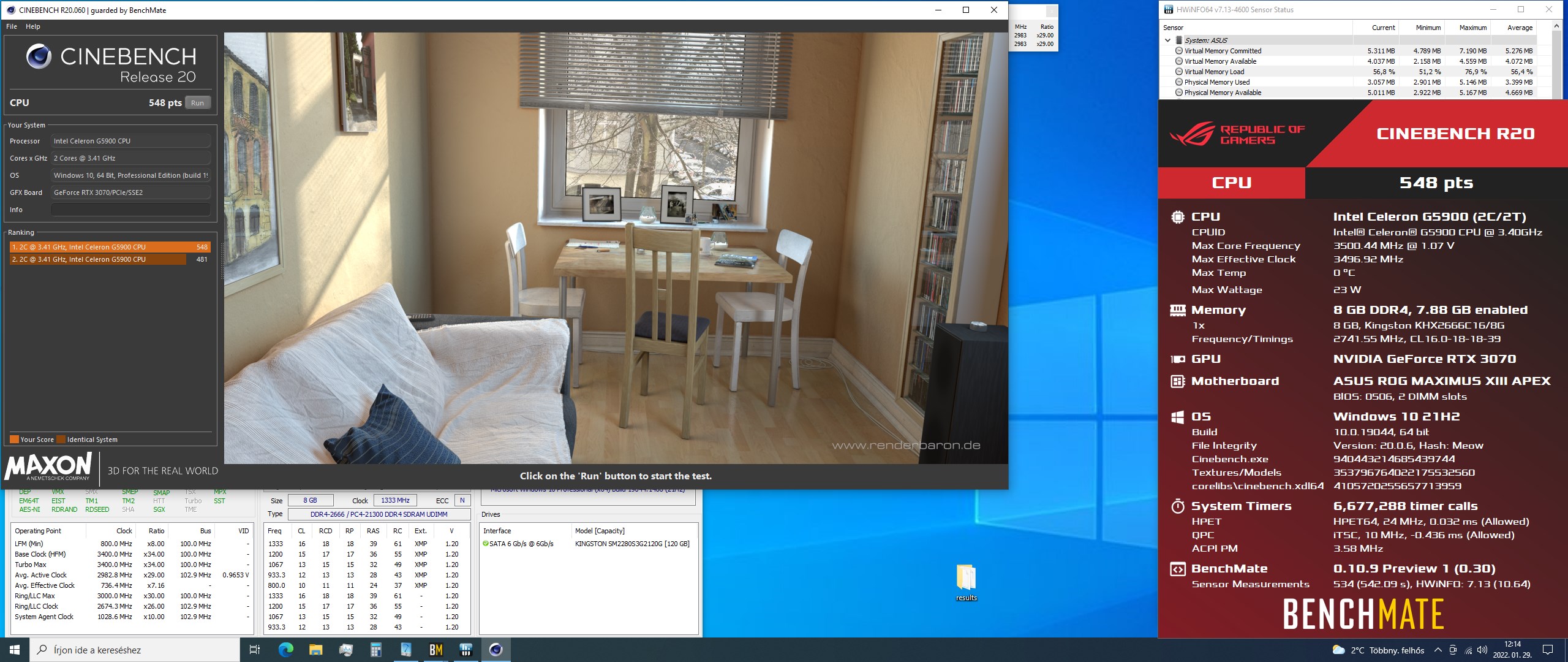The height and width of the screenshot is (662, 1568).
Task: Switch to HWiNFO via taskbar icon
Action: [466, 650]
